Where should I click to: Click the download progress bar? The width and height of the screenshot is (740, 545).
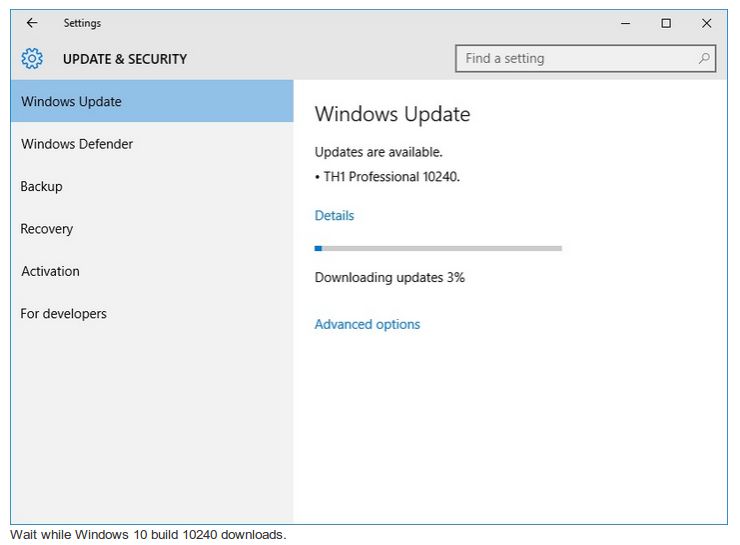[438, 248]
